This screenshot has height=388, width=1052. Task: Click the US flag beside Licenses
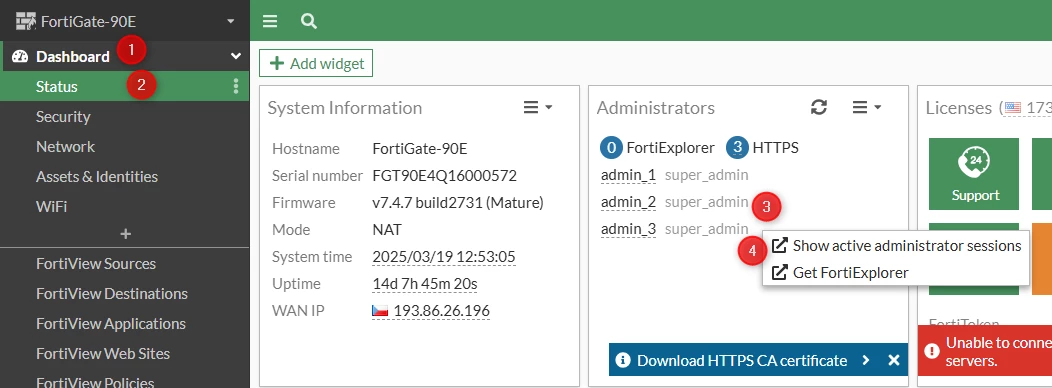tap(1012, 107)
